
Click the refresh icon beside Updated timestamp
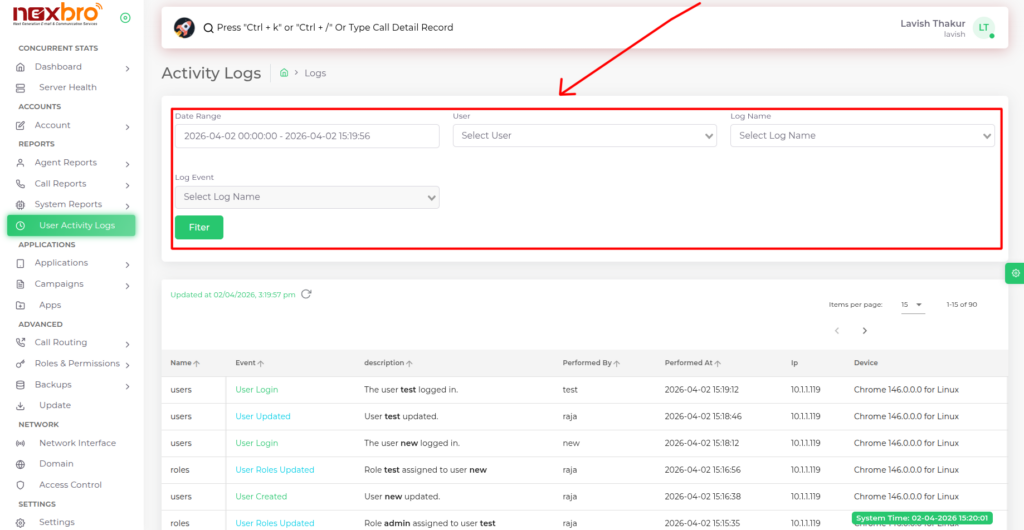(306, 294)
